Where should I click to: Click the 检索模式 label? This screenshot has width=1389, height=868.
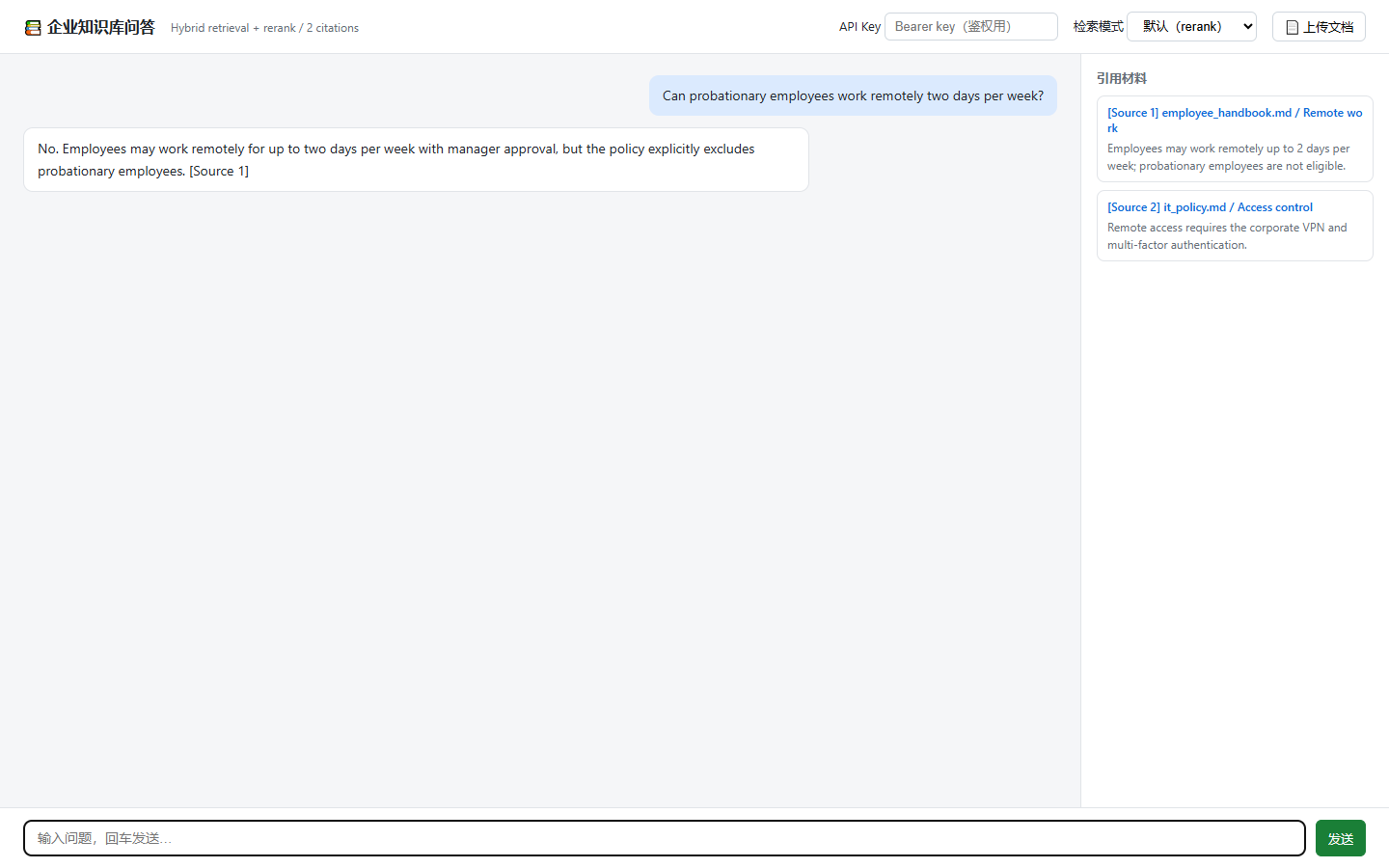pos(1099,27)
